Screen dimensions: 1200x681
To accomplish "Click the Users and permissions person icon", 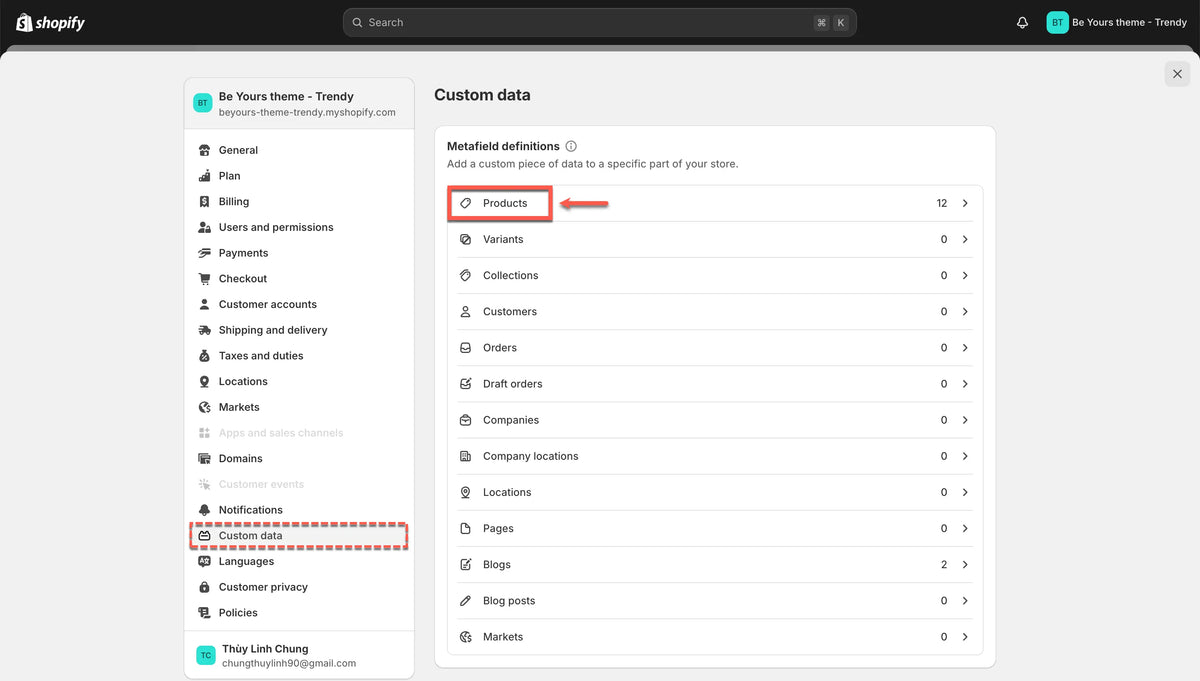I will (x=204, y=227).
